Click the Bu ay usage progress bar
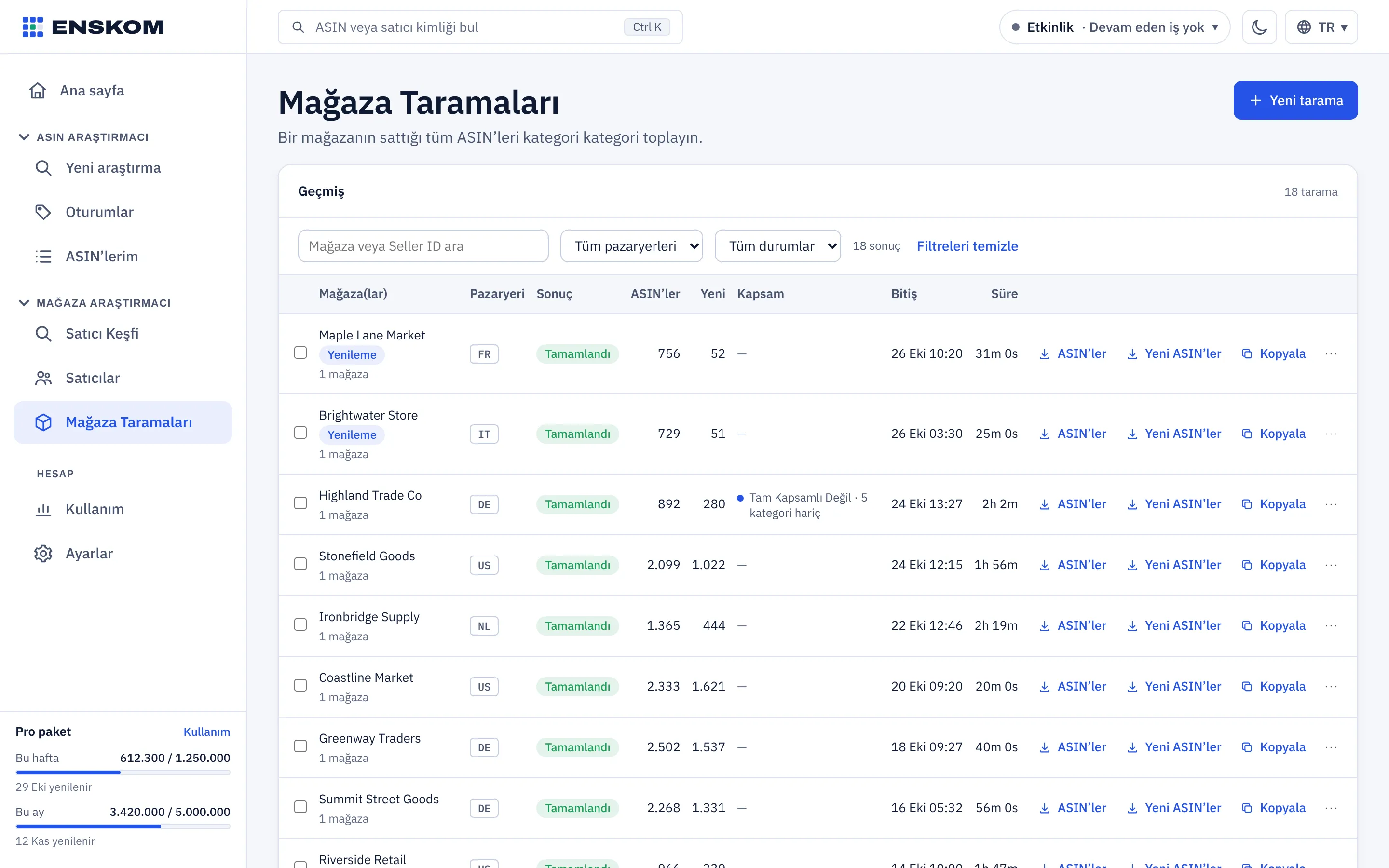This screenshot has height=868, width=1389. point(123,826)
